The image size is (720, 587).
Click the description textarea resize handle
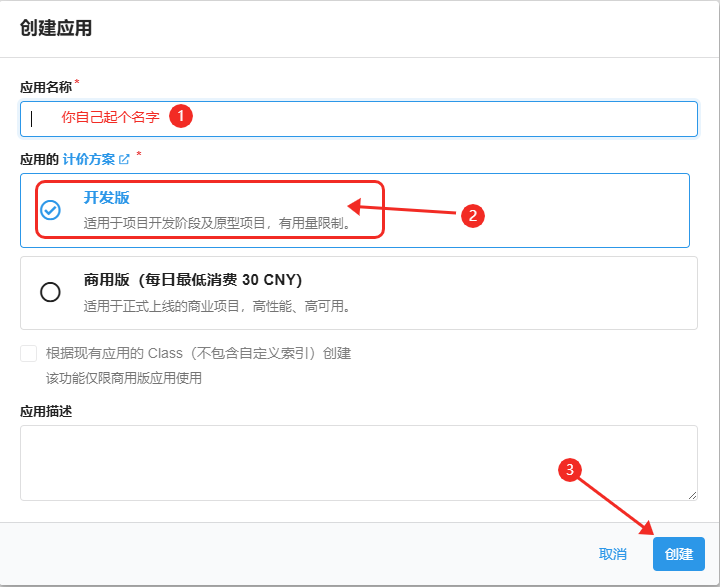point(691,494)
